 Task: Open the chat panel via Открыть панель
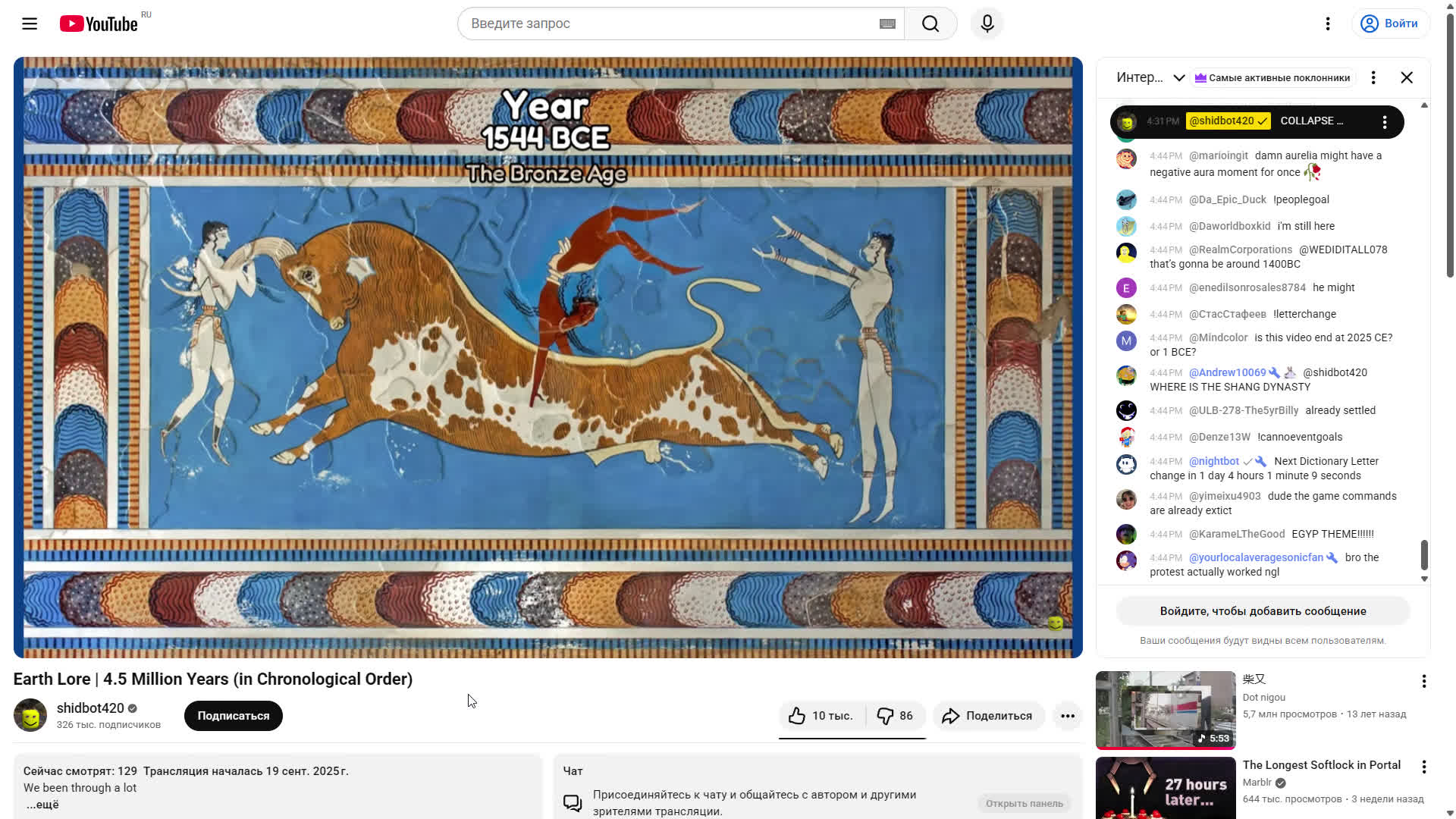[1025, 803]
